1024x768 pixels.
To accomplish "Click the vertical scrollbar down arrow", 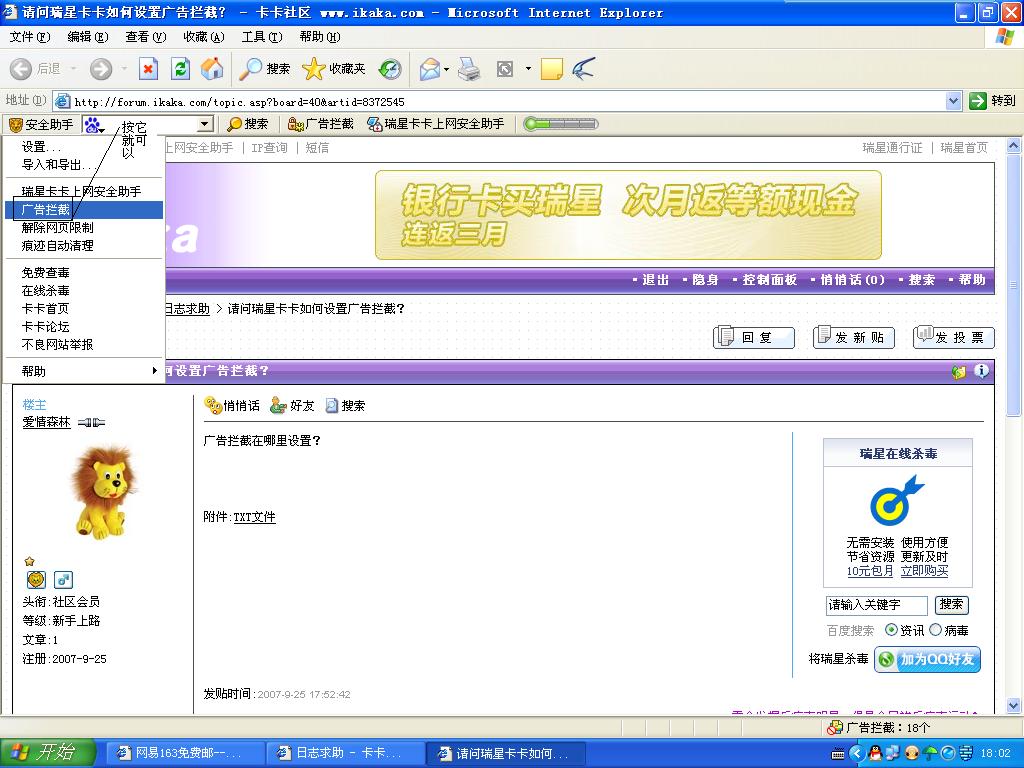I will (1014, 706).
